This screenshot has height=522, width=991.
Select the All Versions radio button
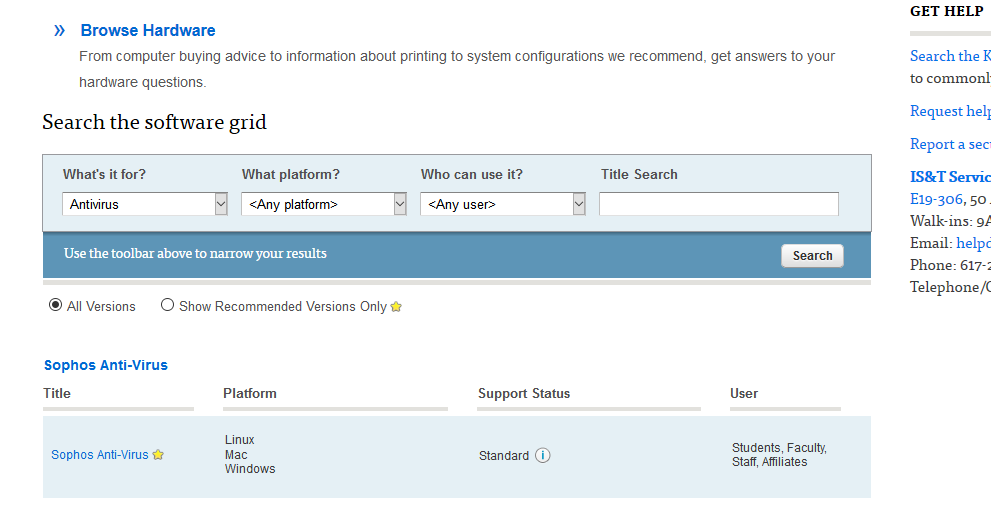(56, 305)
